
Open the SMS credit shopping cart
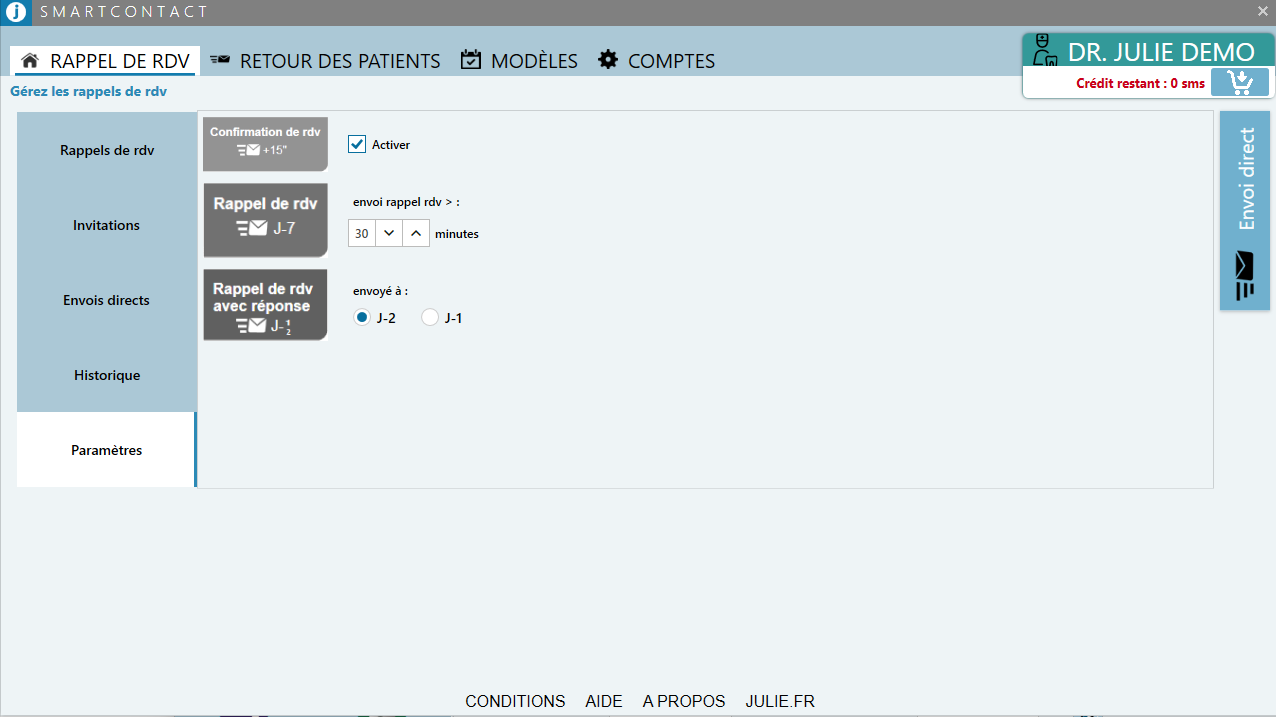[1239, 82]
